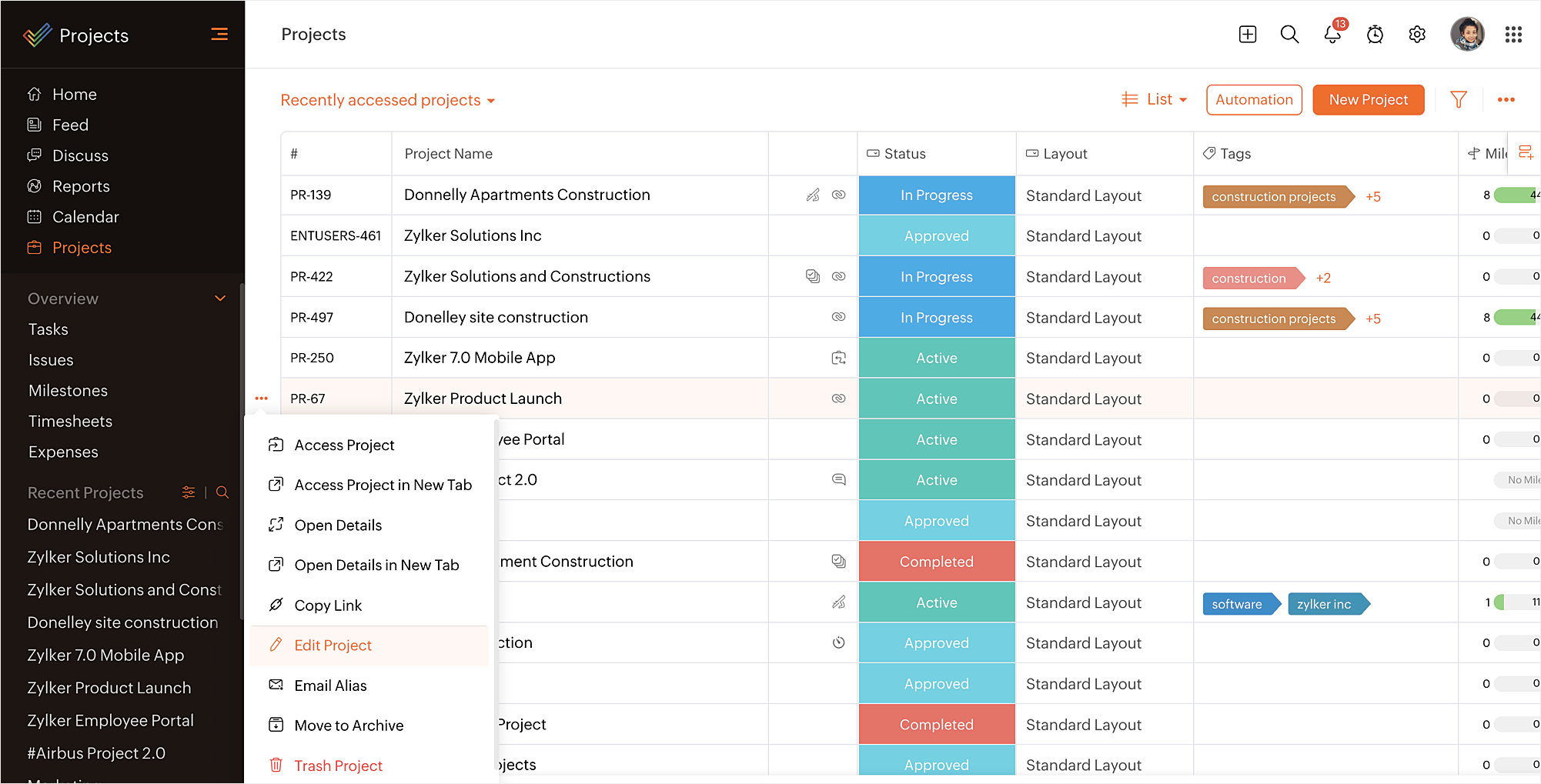Open the settings gear icon
Image resolution: width=1541 pixels, height=784 pixels.
pyautogui.click(x=1417, y=35)
